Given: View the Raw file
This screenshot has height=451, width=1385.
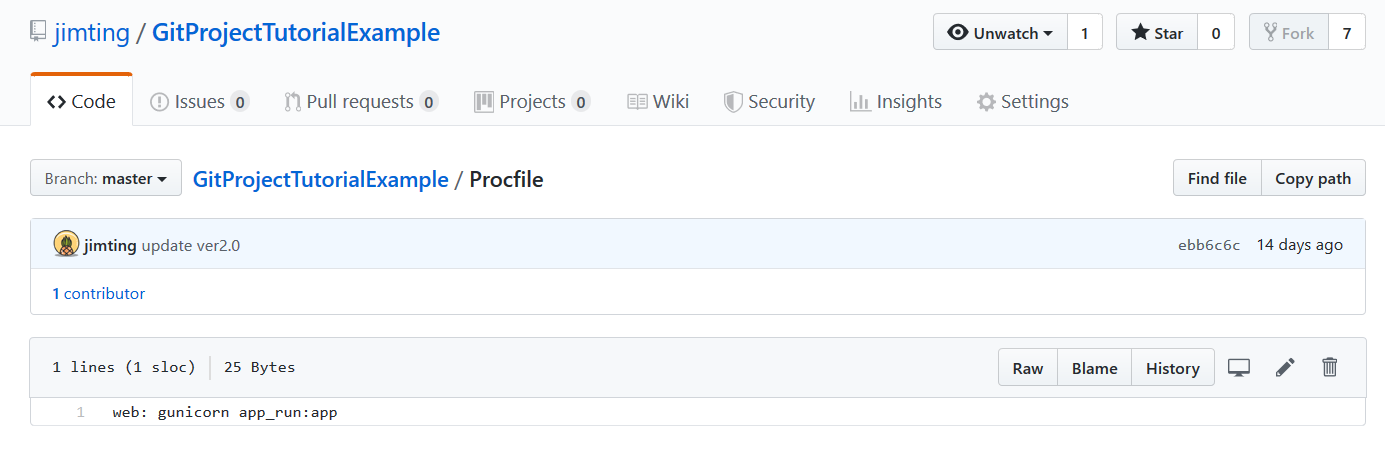Looking at the screenshot, I should pos(1028,368).
